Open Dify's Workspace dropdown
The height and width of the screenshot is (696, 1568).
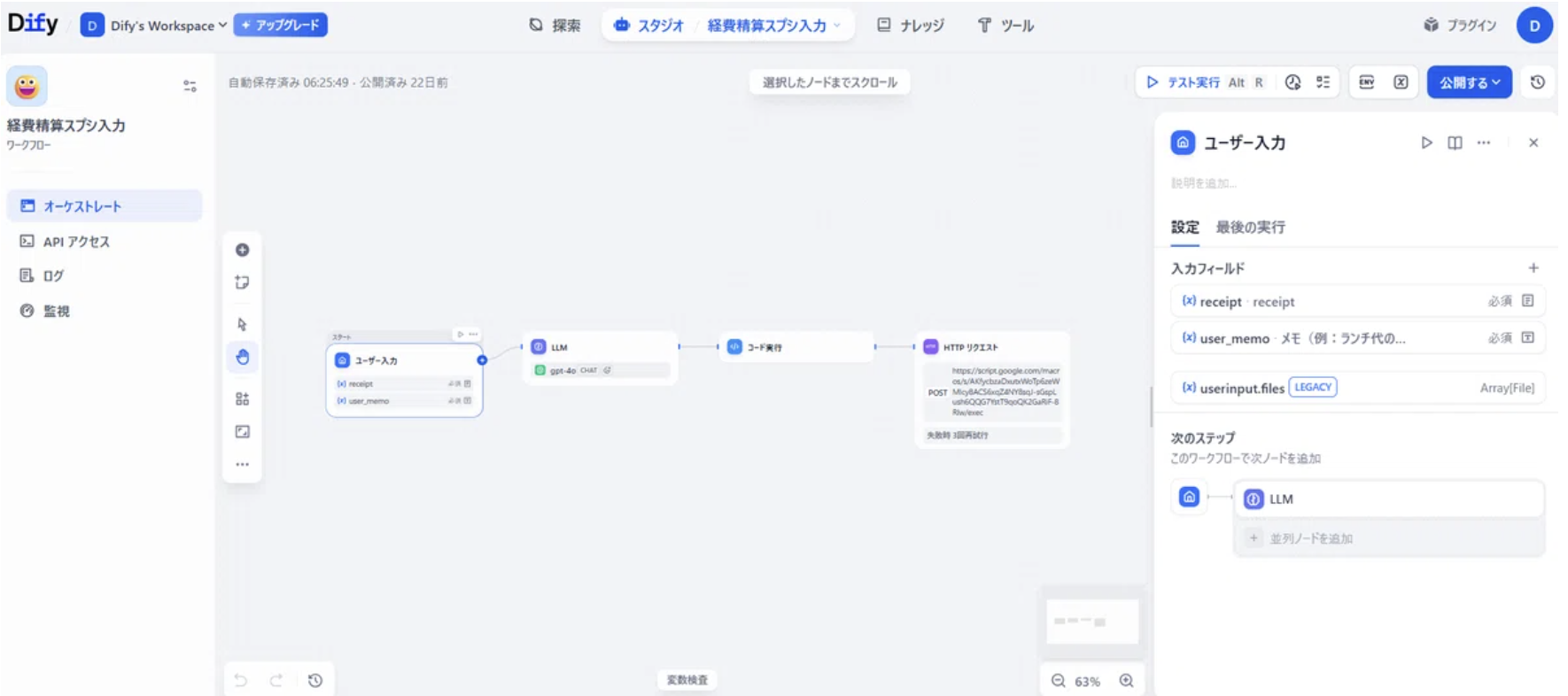(x=154, y=26)
